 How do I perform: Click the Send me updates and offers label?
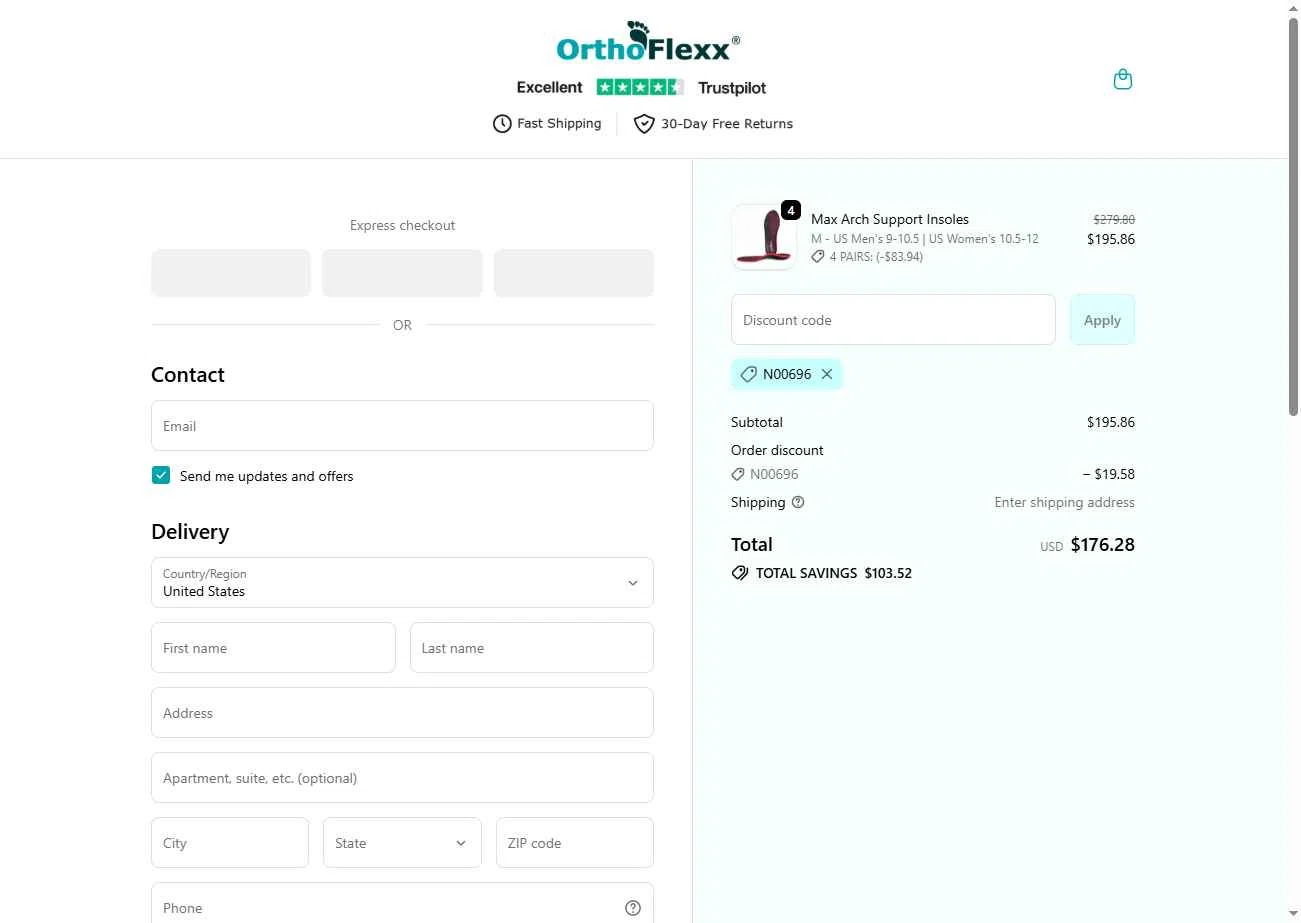(267, 476)
